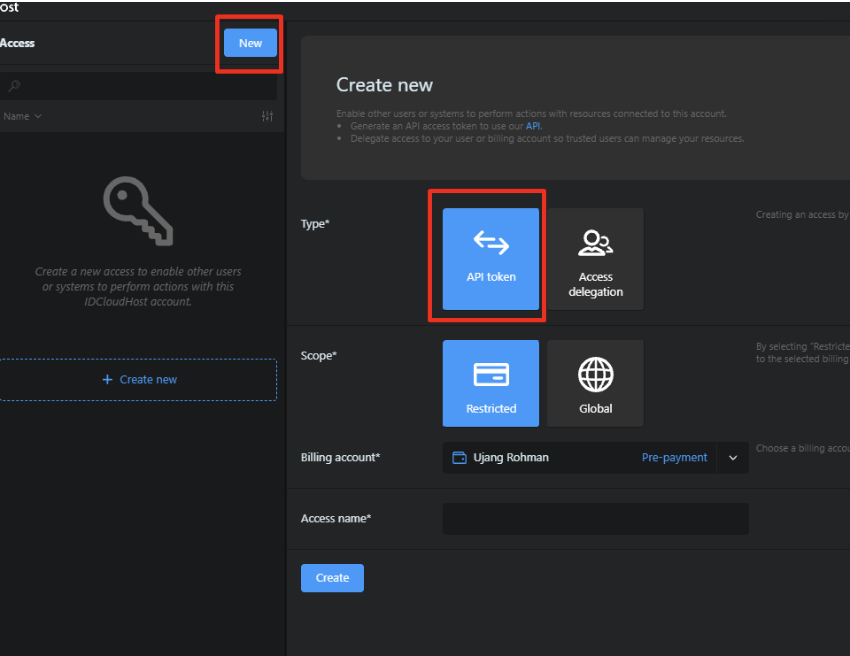
Task: Expand the Billing account dropdown chevron
Action: tap(733, 458)
